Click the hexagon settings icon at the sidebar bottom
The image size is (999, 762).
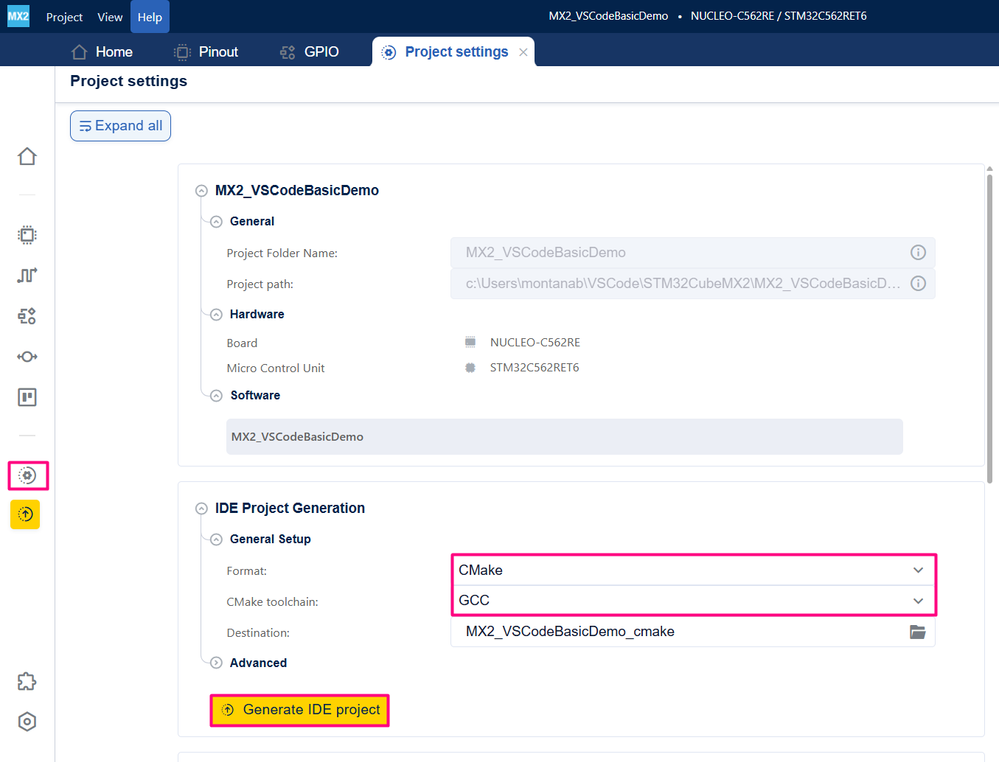(27, 722)
